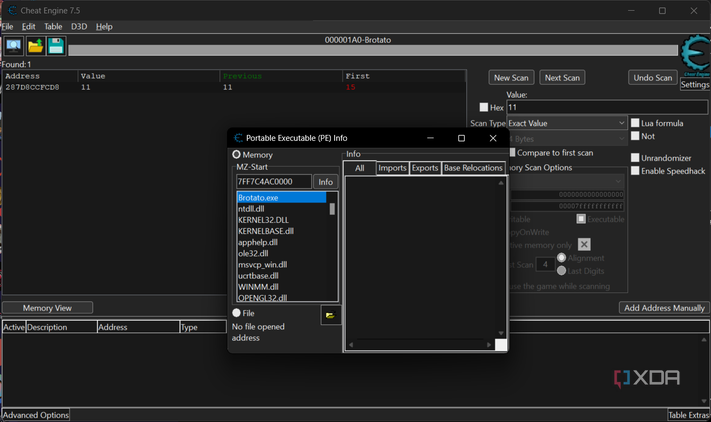Screen dimensions: 711x422
Task: Toggle the Hex checkbox
Action: pos(484,107)
